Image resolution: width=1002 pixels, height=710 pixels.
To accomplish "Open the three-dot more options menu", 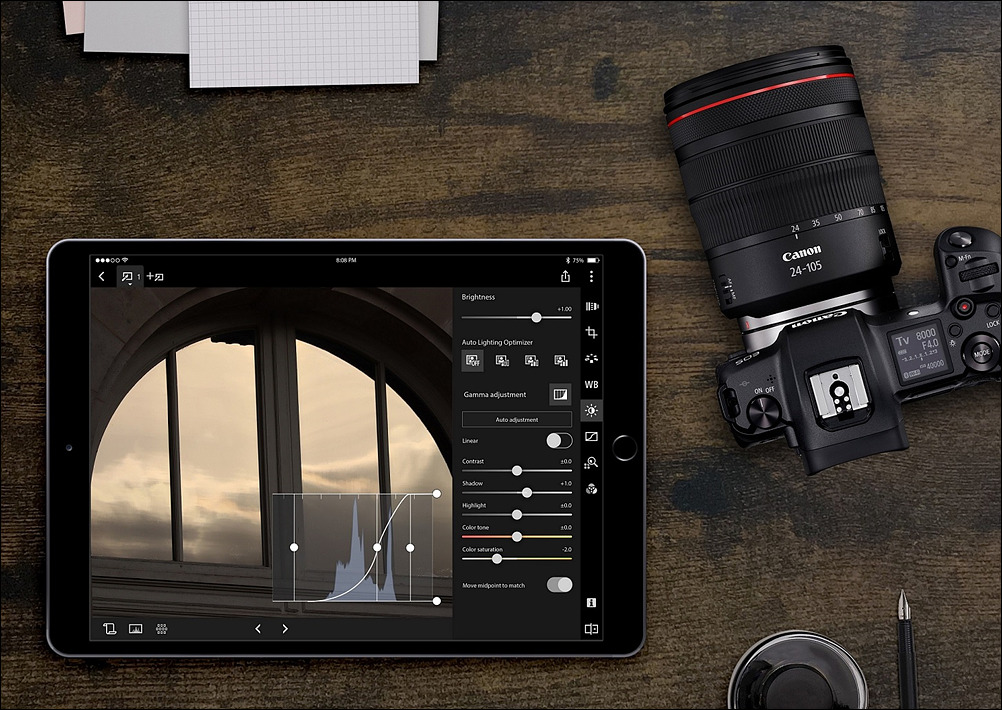I will pos(591,275).
